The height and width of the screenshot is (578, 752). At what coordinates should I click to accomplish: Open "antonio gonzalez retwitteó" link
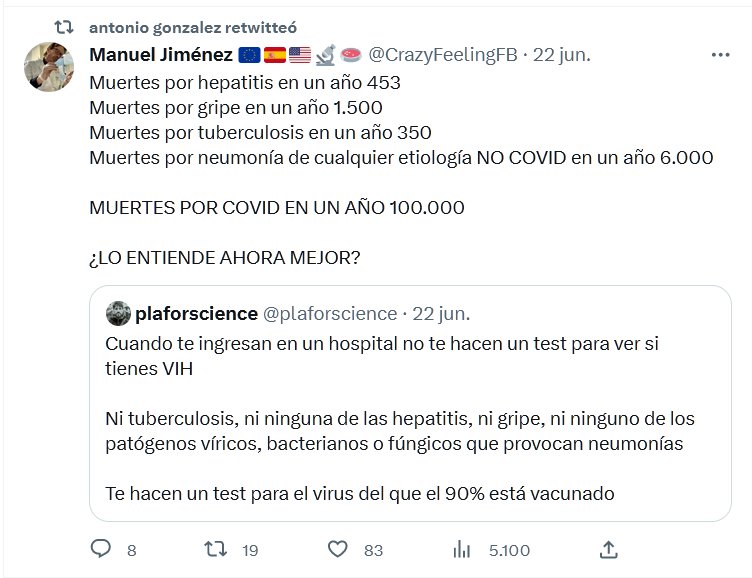(192, 27)
